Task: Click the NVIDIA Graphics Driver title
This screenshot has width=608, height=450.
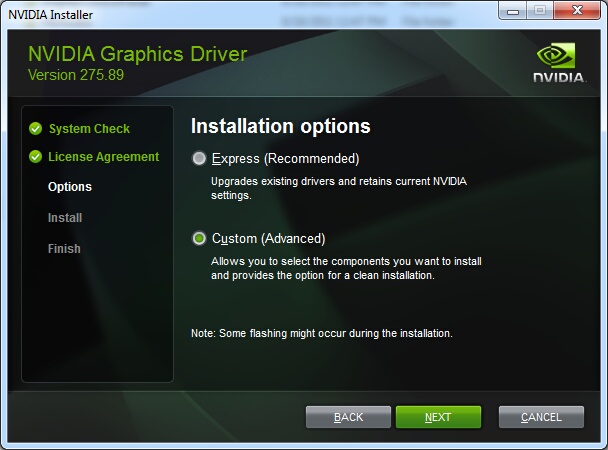Action: pos(138,54)
